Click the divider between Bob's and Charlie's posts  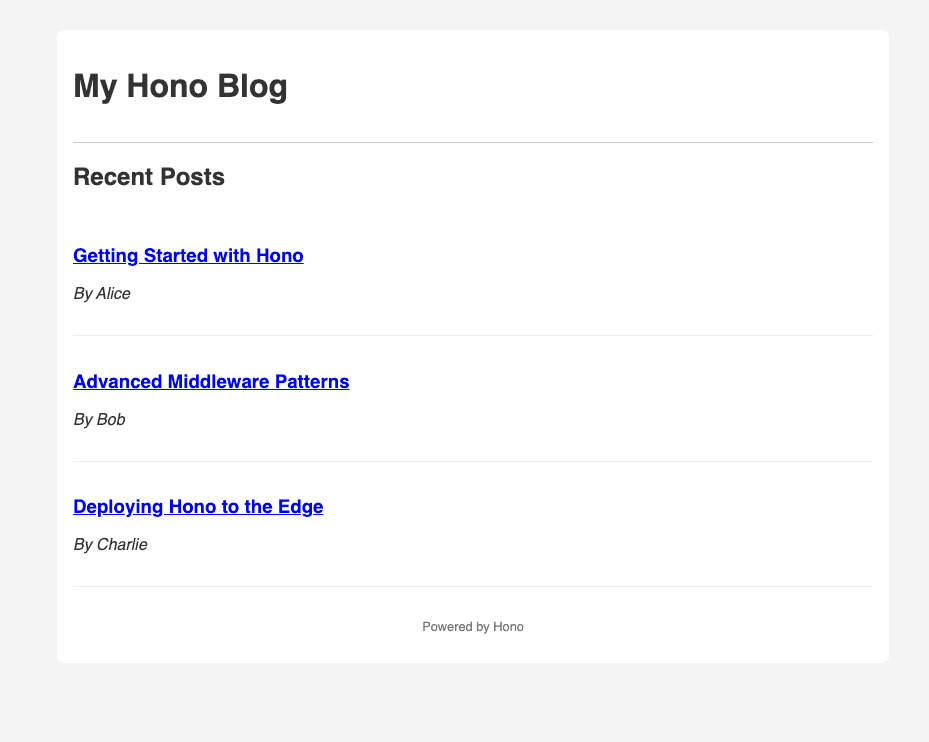point(473,462)
